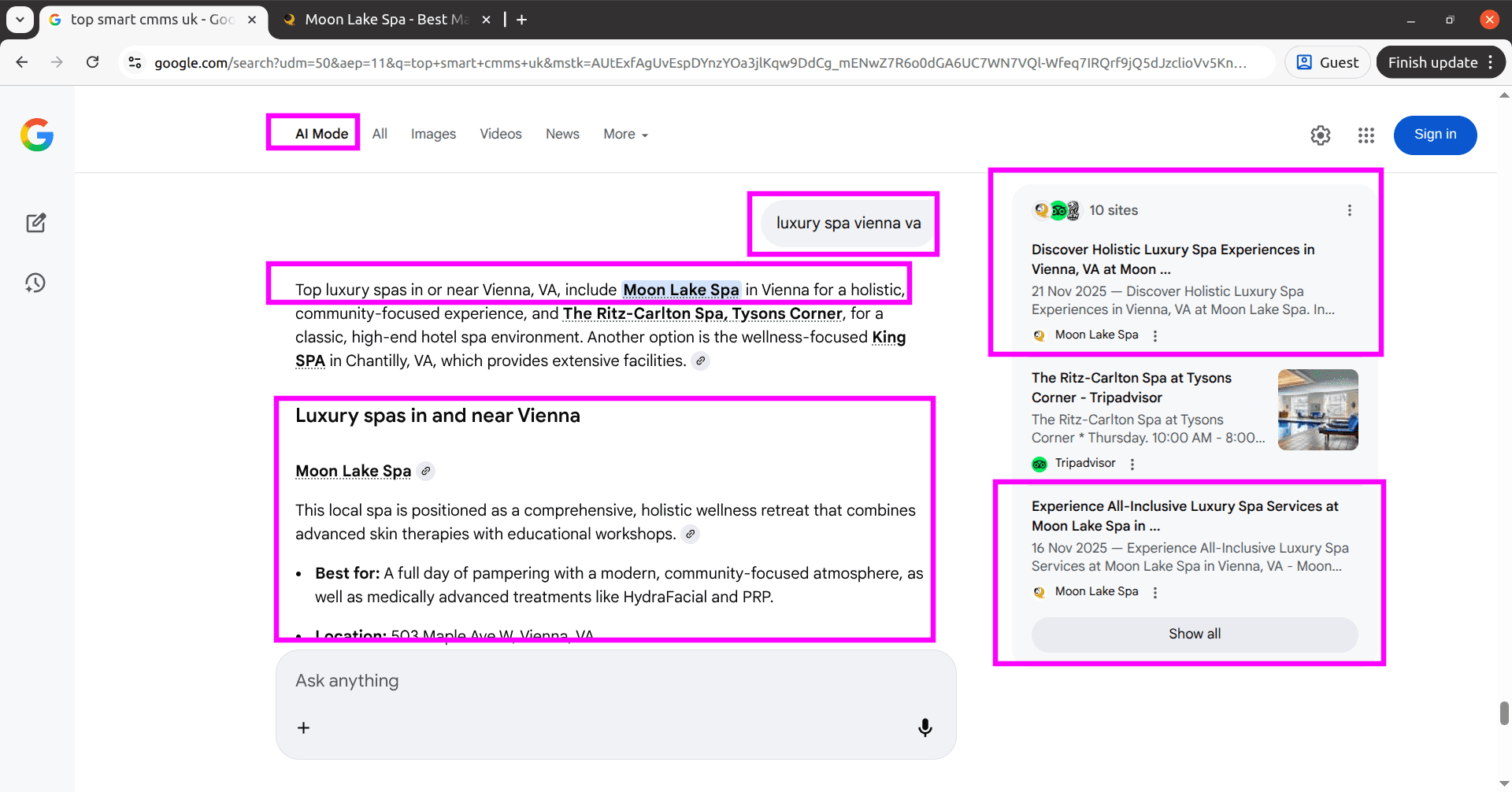This screenshot has width=1512, height=792.
Task: Open the three-dot menu on the 10 sites card
Action: 1349,209
